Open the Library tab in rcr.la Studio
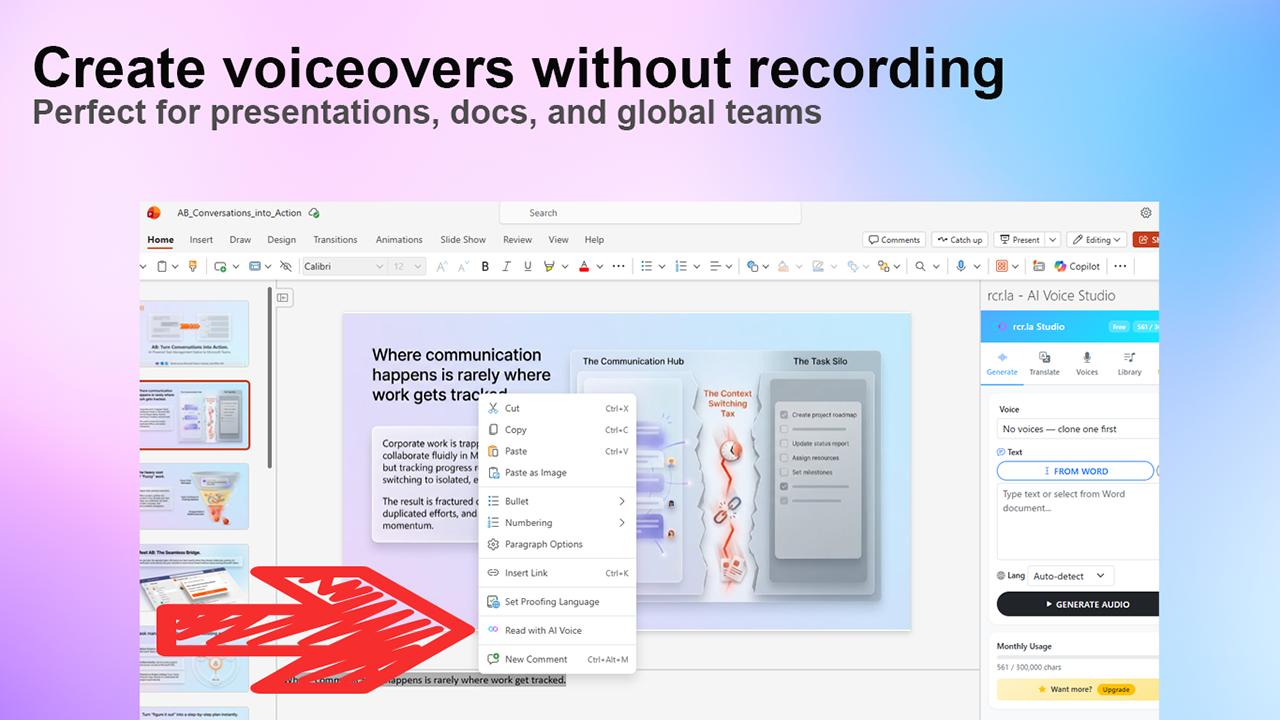1280x720 pixels. (x=1129, y=364)
